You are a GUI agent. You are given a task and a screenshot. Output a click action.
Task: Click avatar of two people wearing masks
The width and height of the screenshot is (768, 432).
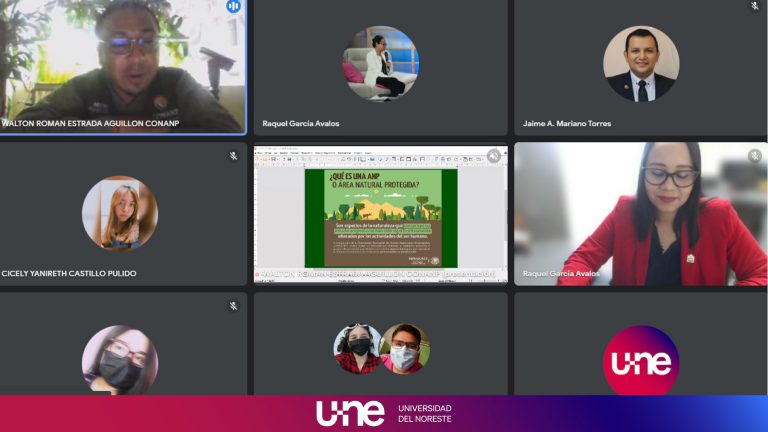(x=381, y=349)
